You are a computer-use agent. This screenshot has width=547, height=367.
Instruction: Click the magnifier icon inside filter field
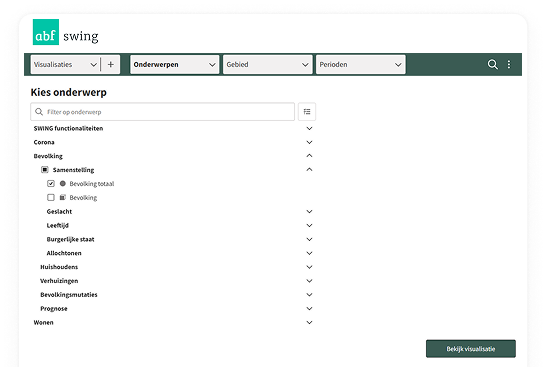click(39, 112)
